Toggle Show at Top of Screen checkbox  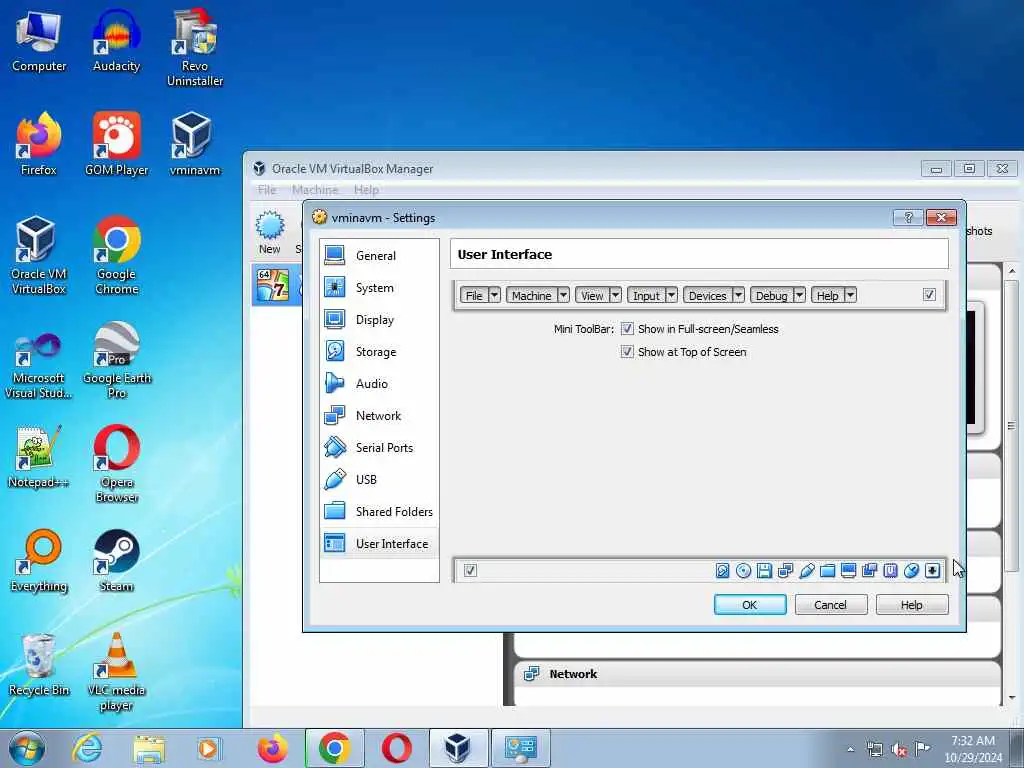(x=627, y=352)
